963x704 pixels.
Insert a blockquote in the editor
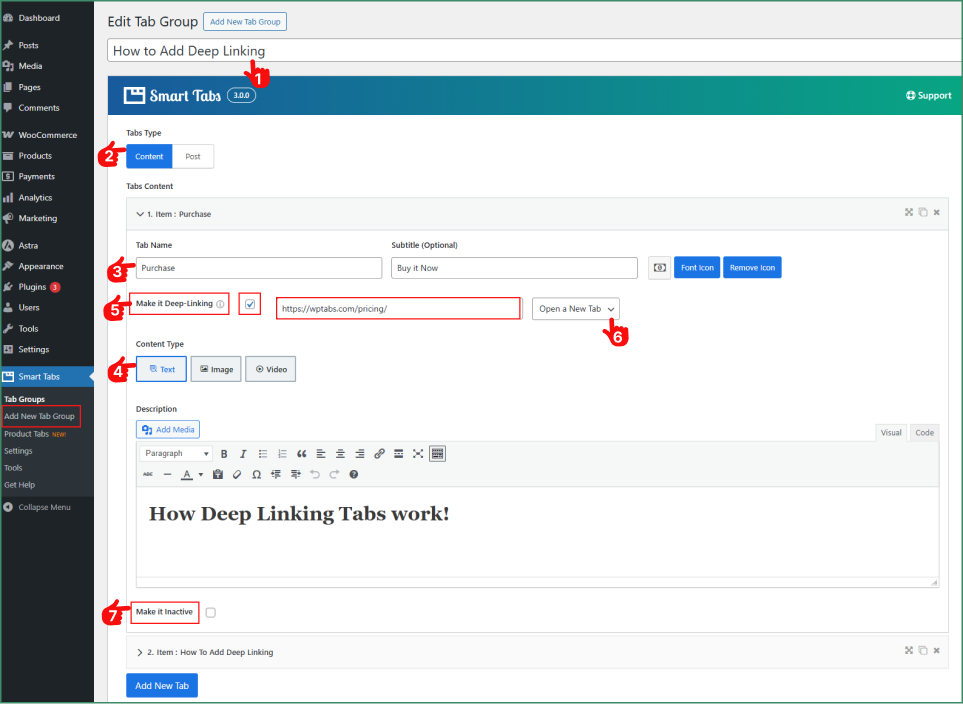click(302, 454)
